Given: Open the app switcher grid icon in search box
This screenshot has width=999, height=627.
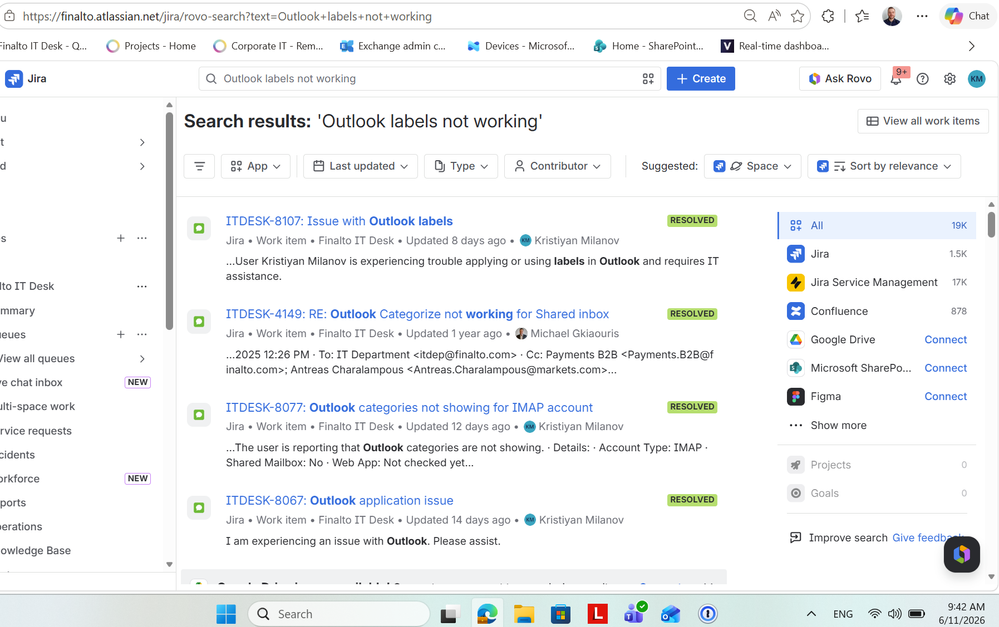Looking at the screenshot, I should 648,78.
